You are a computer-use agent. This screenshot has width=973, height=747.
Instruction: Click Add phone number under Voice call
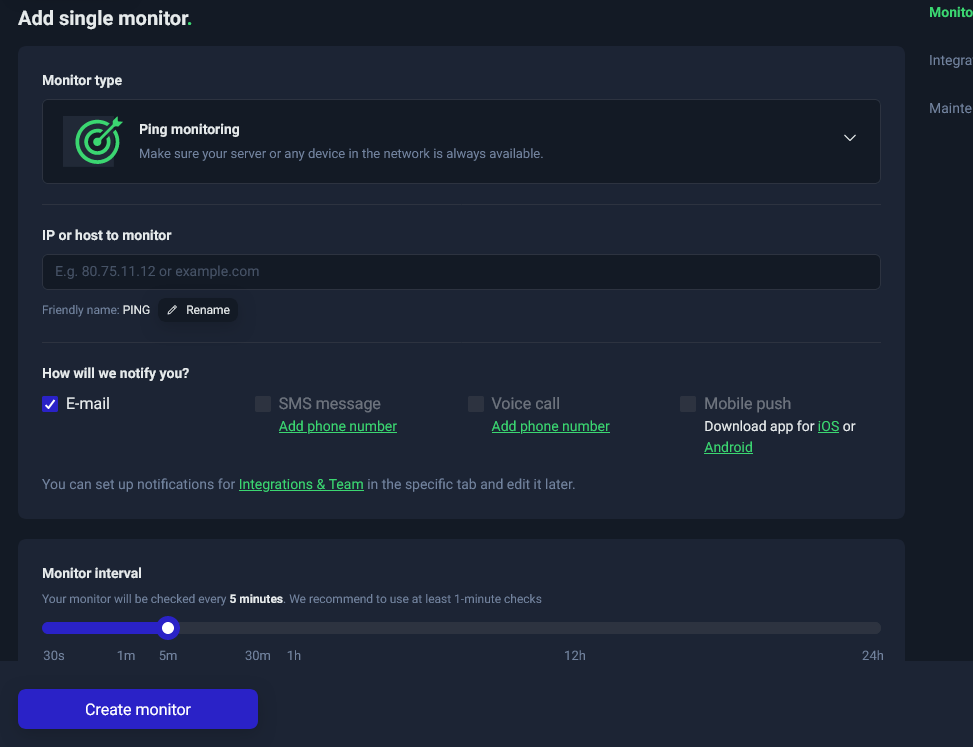pos(550,427)
